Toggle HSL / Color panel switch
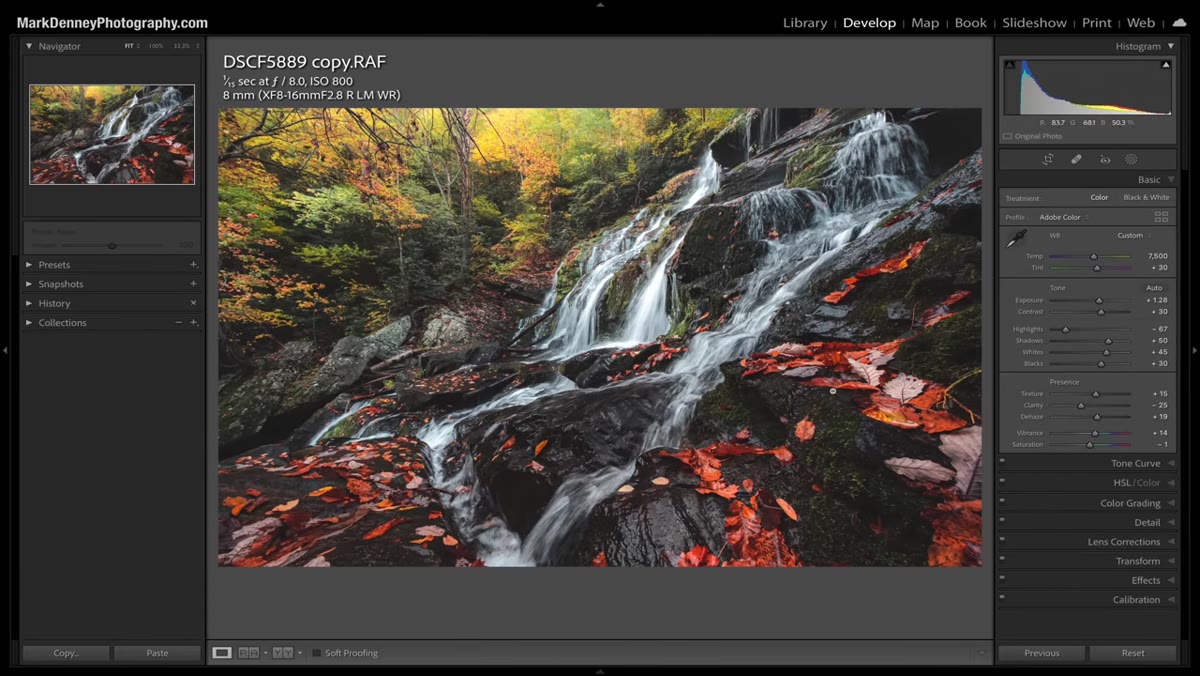1200x676 pixels. coord(1002,480)
